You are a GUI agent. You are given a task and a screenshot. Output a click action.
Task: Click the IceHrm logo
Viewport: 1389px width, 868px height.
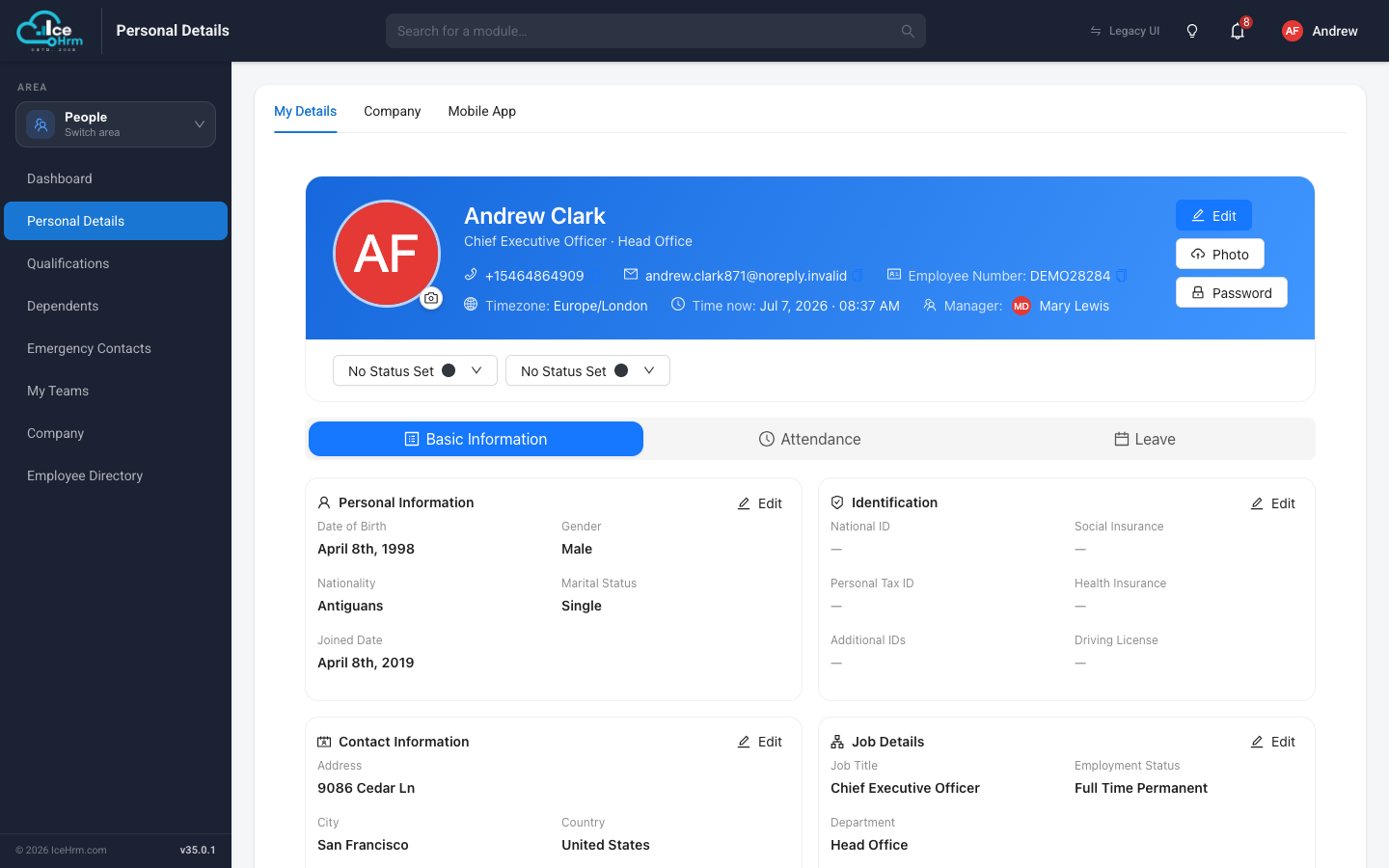50,31
